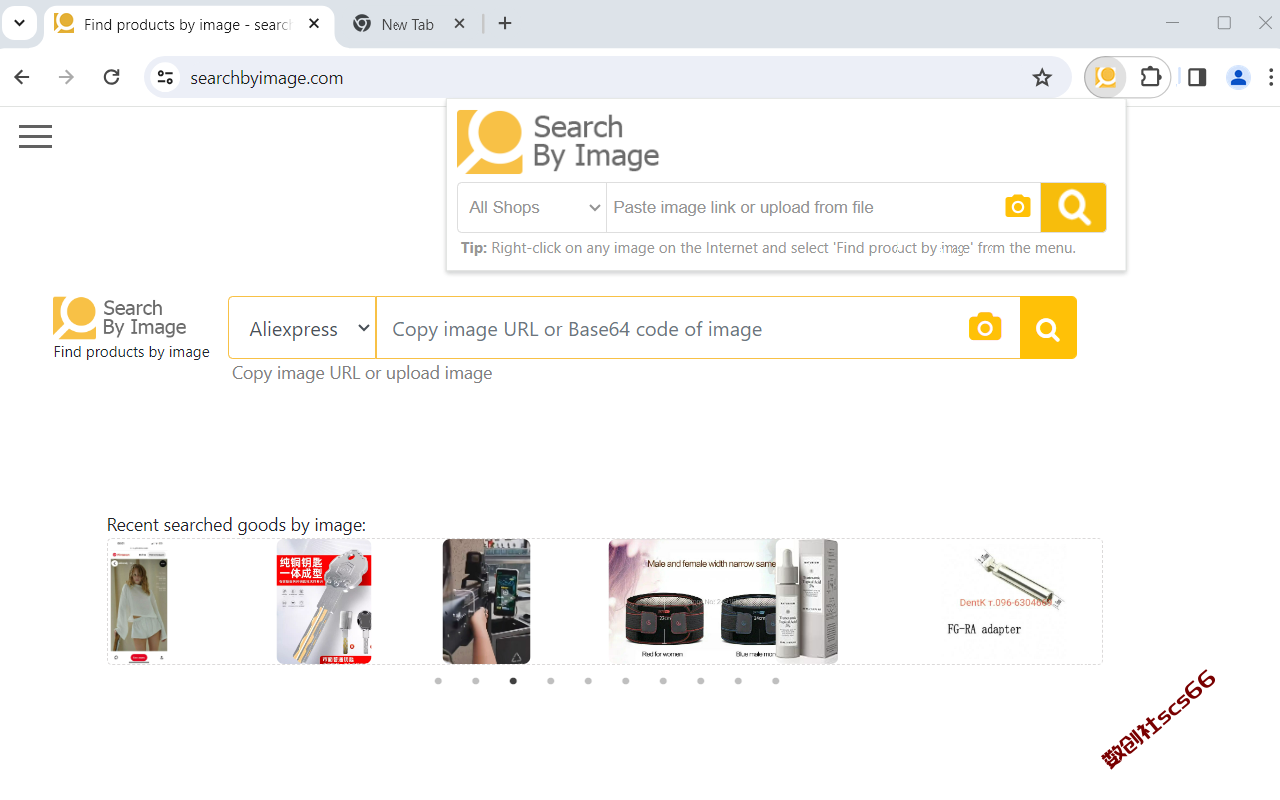Toggle the Chrome side panel icon
Viewport: 1280px width, 800px height.
[1197, 77]
